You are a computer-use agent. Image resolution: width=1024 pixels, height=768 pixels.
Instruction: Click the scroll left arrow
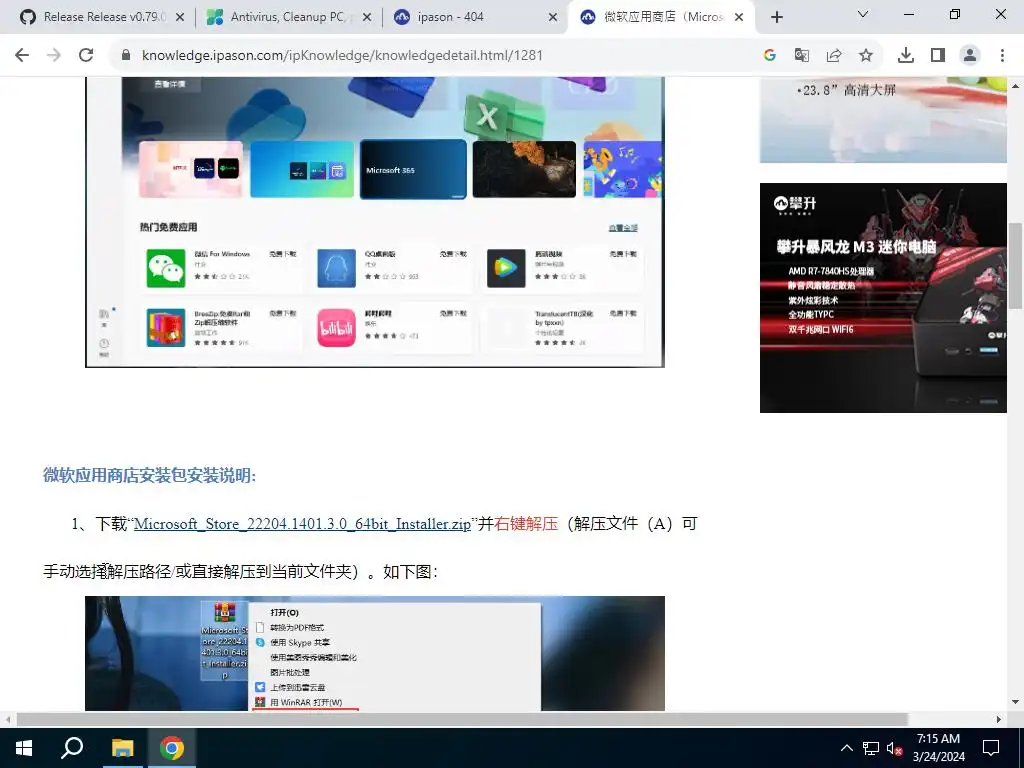coord(7,719)
